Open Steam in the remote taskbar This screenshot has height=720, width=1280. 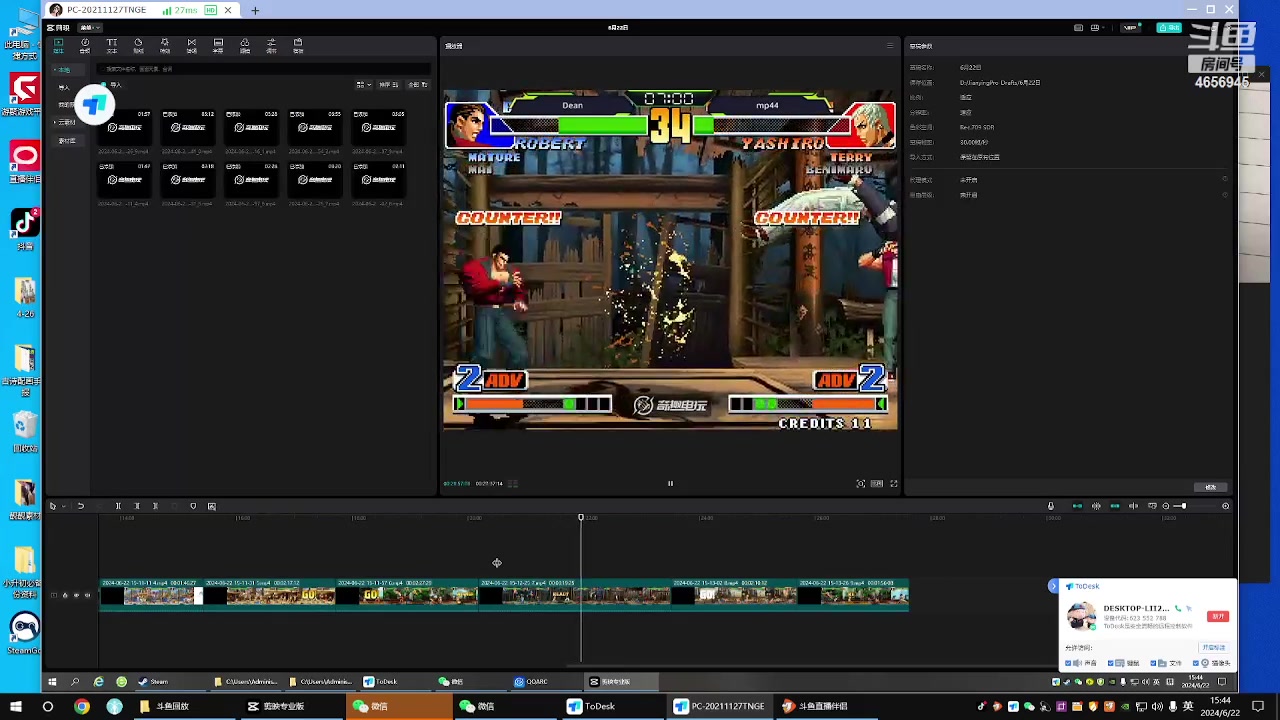[x=153, y=682]
